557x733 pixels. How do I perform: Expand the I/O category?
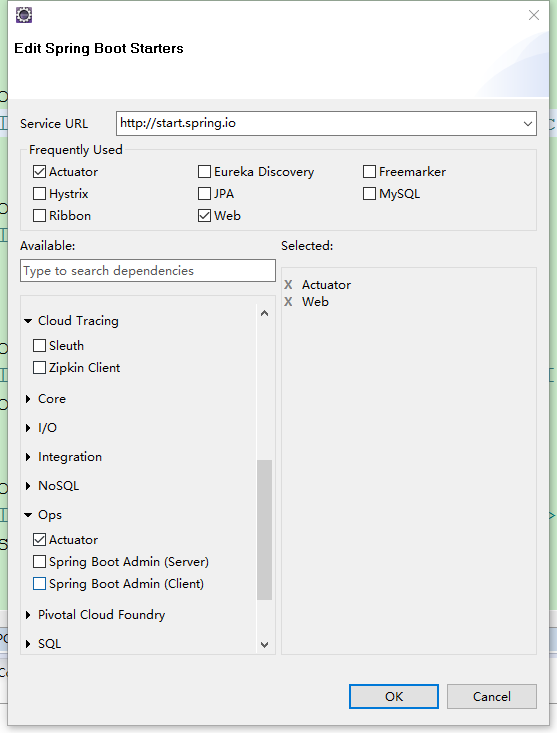click(x=28, y=428)
